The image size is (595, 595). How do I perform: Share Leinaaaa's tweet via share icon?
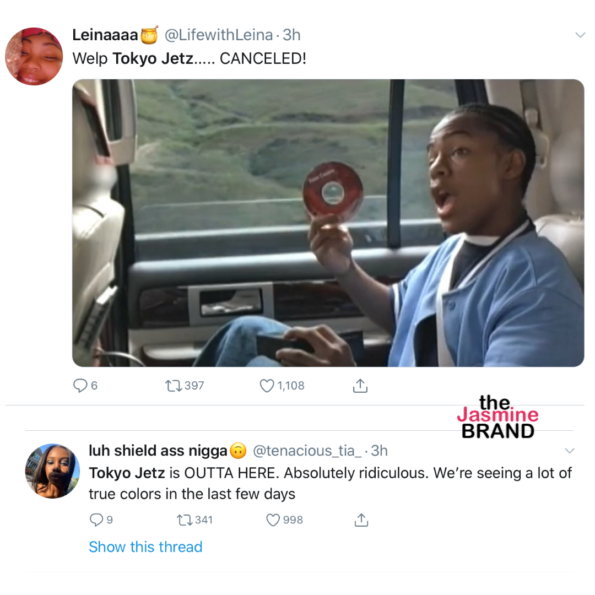[360, 386]
